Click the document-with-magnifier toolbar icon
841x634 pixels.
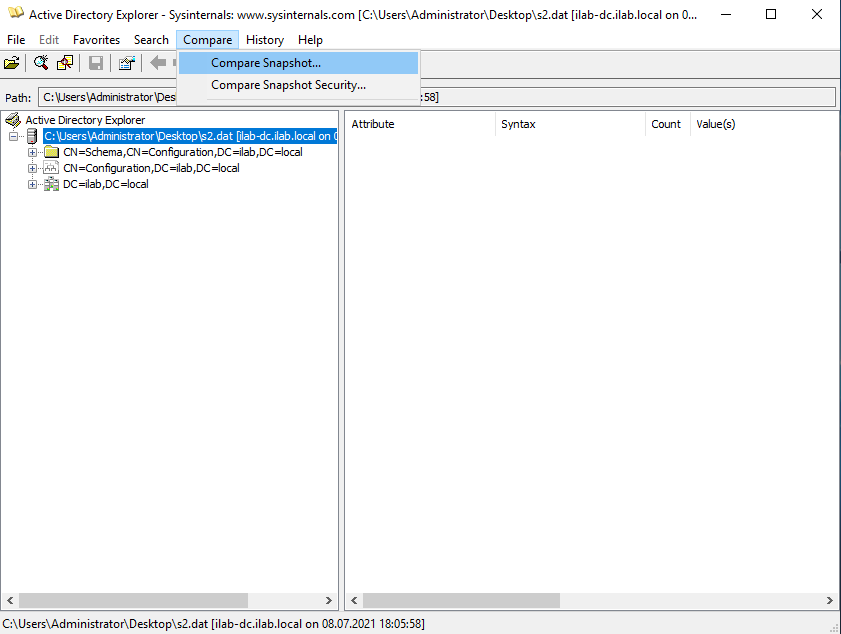coord(64,62)
